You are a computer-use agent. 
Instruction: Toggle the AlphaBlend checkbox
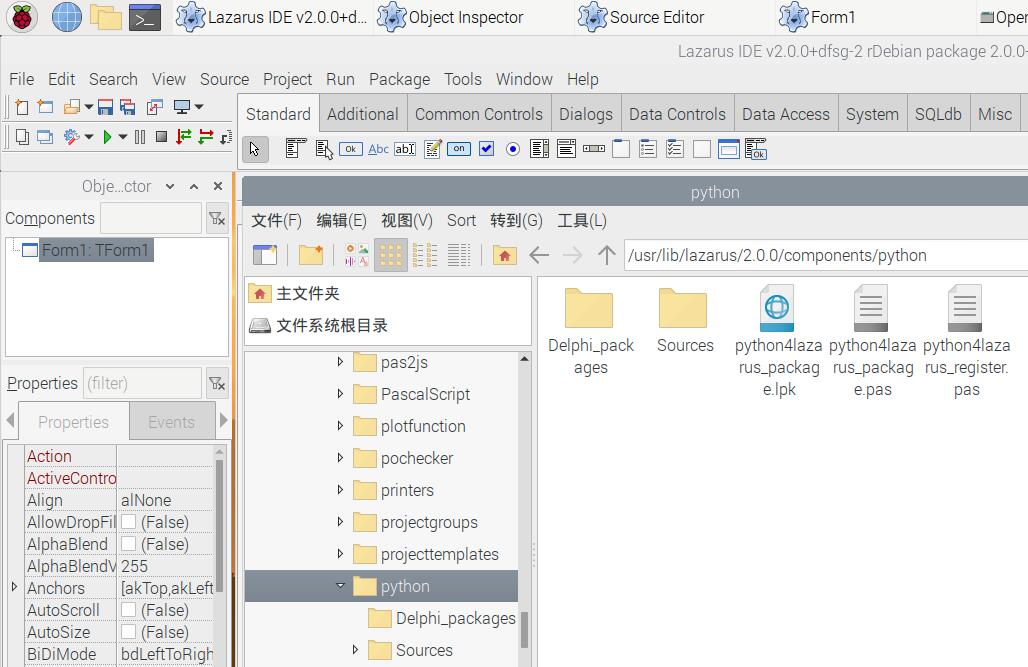pos(128,544)
